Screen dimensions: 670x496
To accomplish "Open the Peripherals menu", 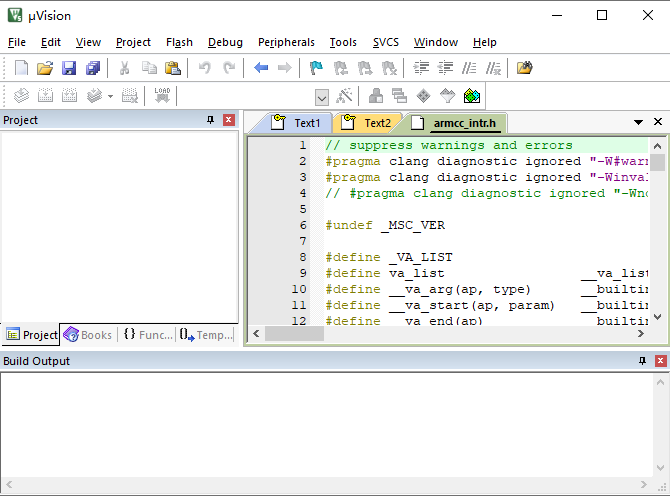I will [286, 42].
